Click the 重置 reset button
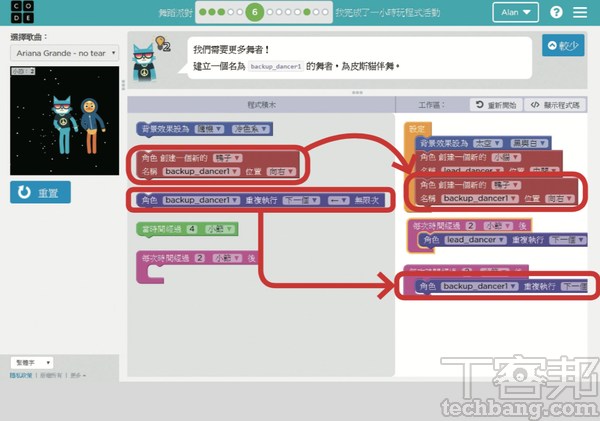The image size is (600, 421). [40, 192]
